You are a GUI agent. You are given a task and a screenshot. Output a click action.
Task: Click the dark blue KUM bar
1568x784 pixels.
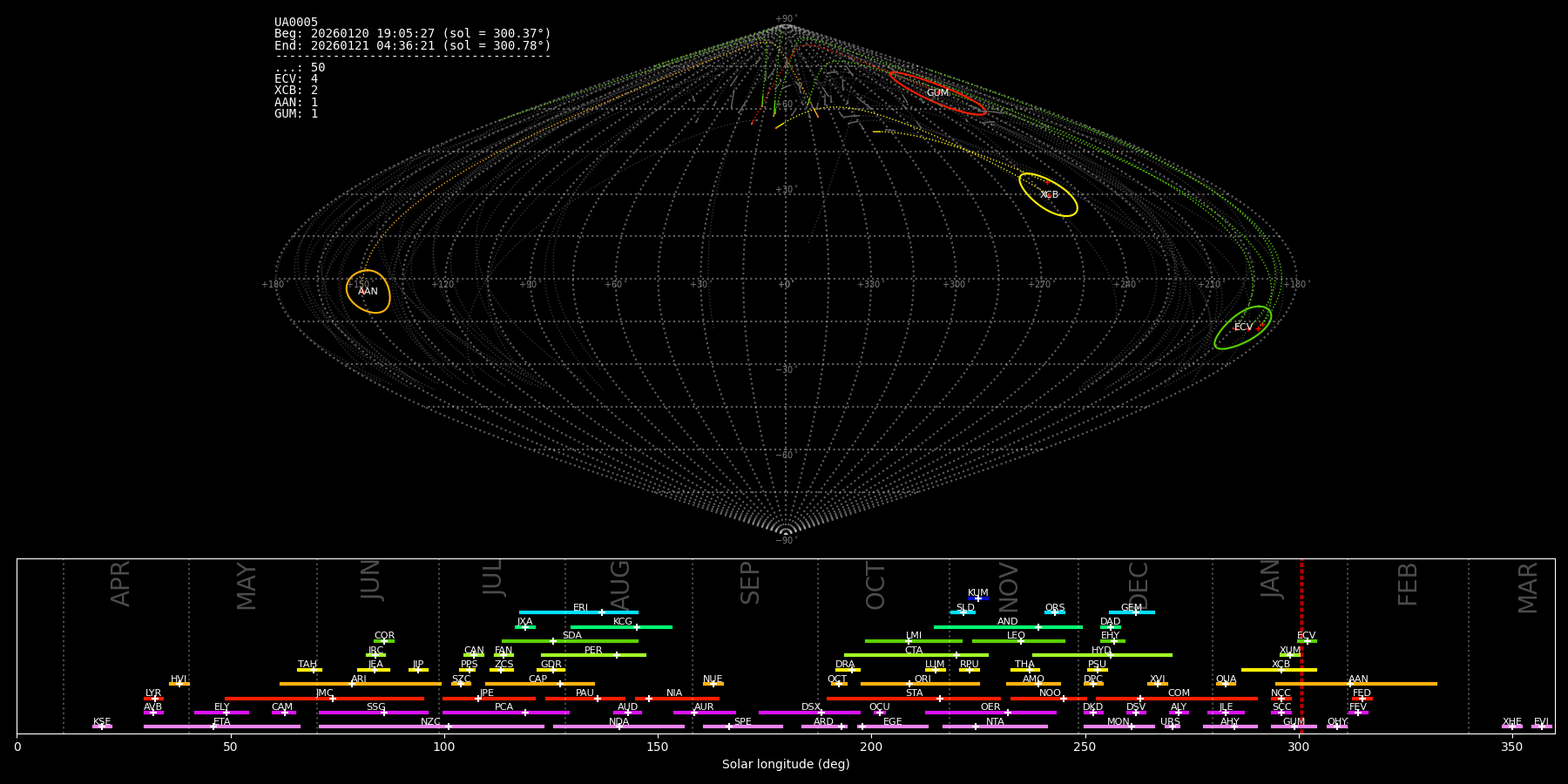[978, 598]
